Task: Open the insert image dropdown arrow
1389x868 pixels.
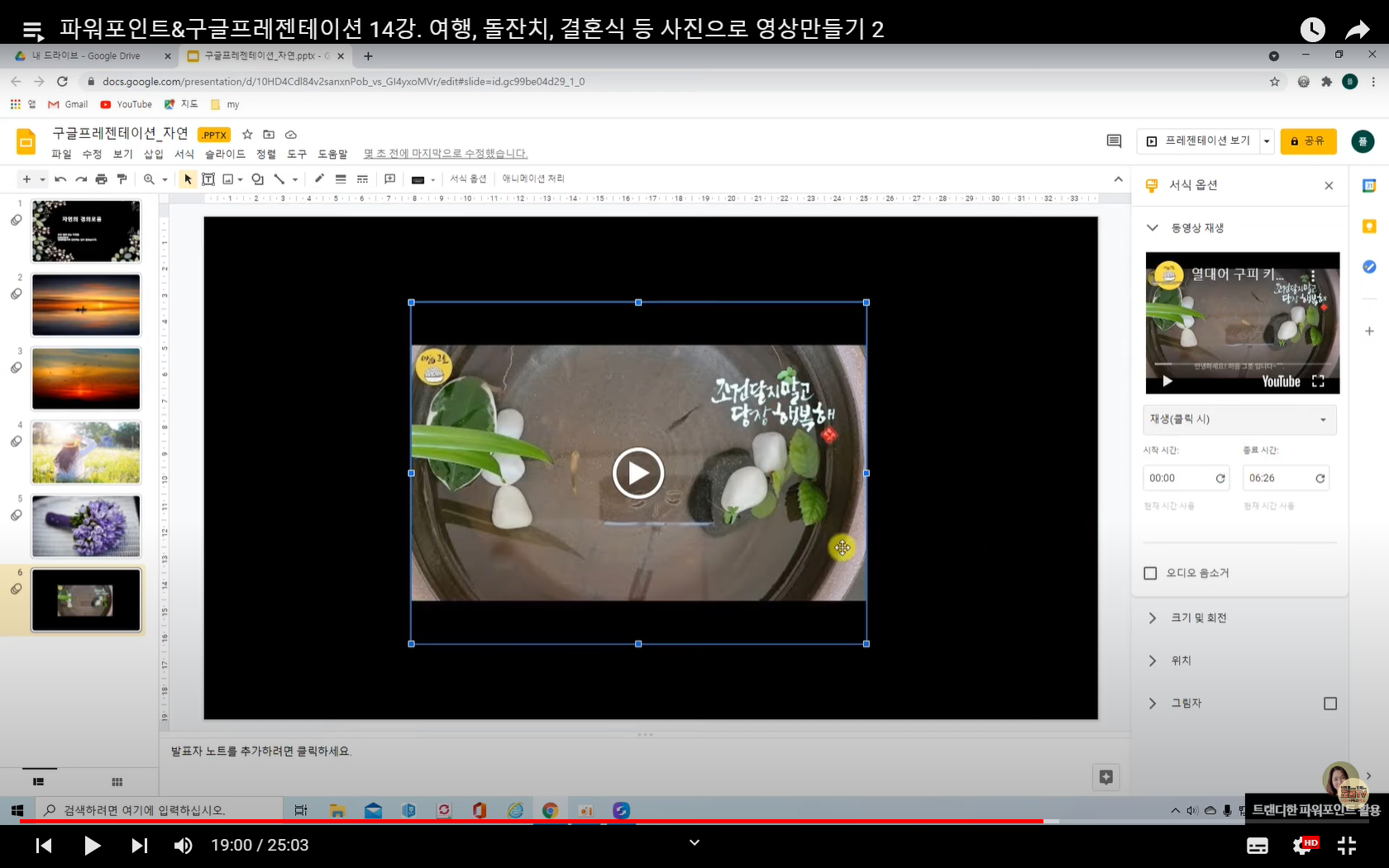Action: (241, 179)
